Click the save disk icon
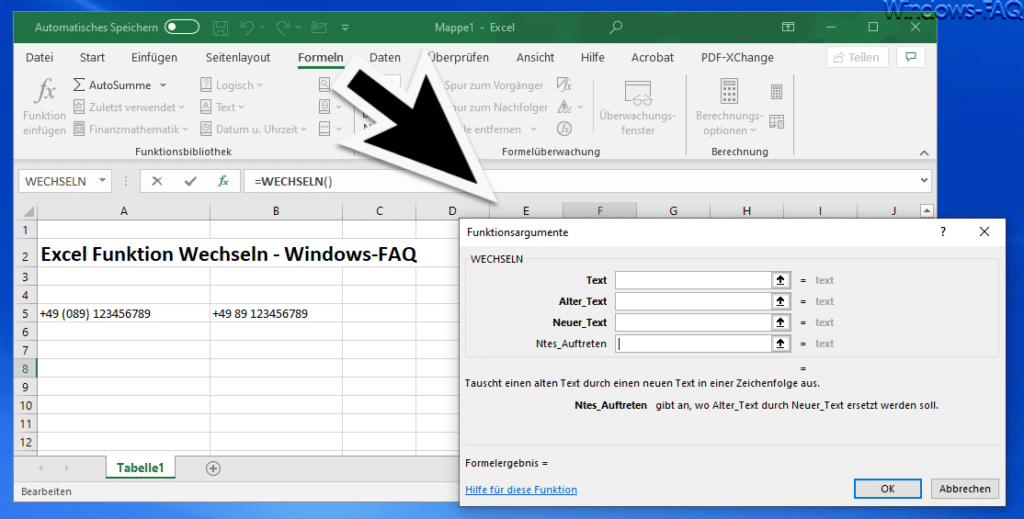Screen dimensions: 1024x519 click(x=221, y=27)
